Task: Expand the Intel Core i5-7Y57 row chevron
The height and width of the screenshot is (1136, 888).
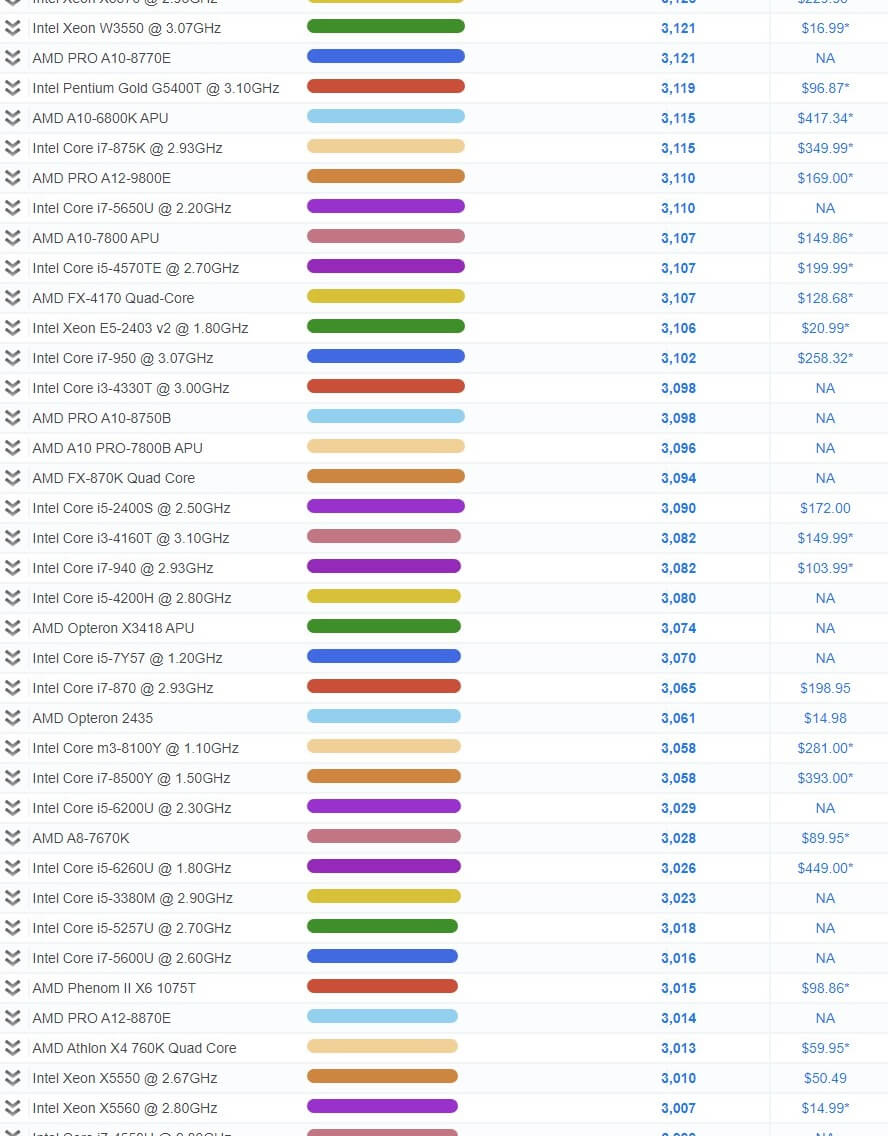Action: [12, 658]
